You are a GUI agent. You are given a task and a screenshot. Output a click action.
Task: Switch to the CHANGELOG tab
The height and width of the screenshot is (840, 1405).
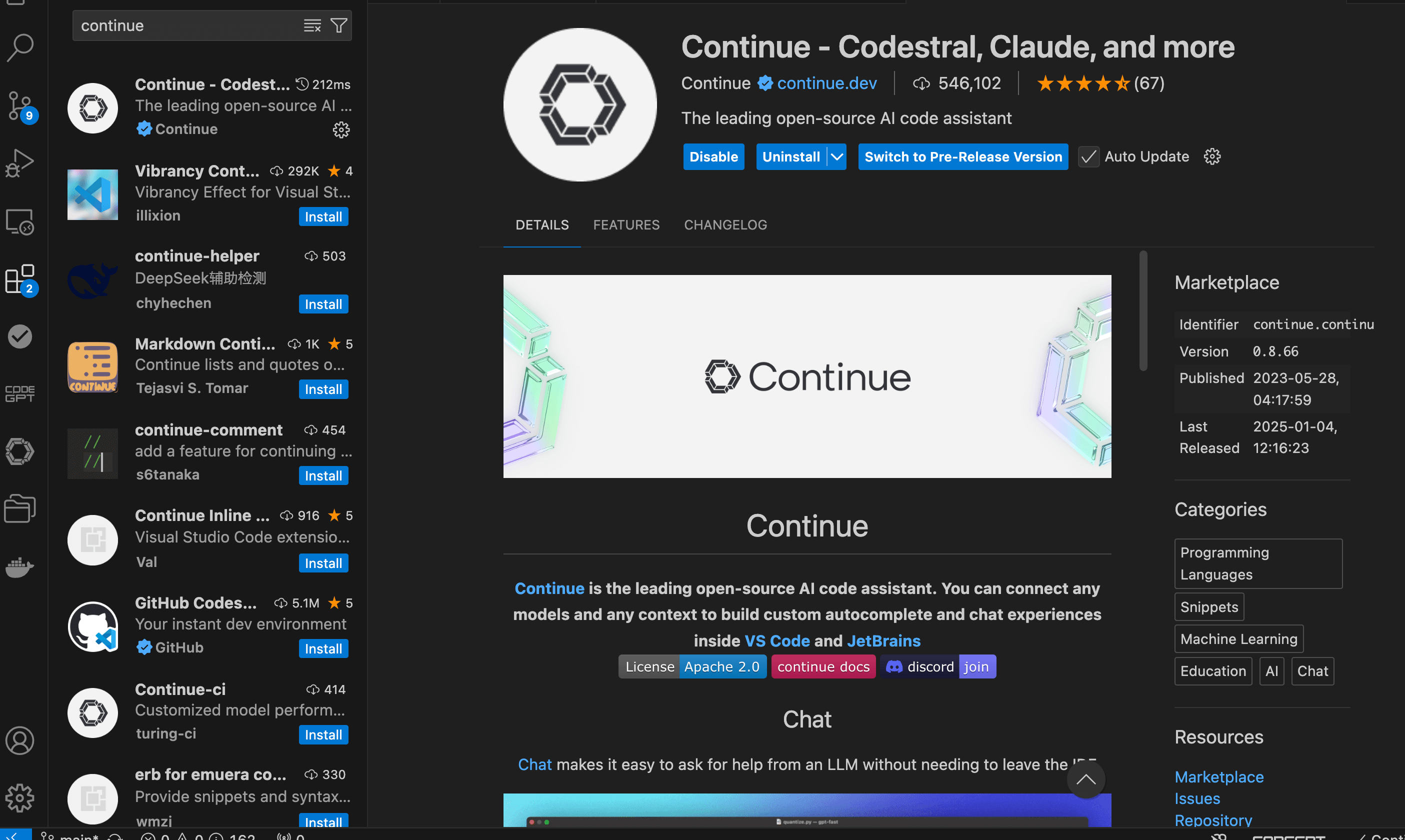(x=725, y=224)
